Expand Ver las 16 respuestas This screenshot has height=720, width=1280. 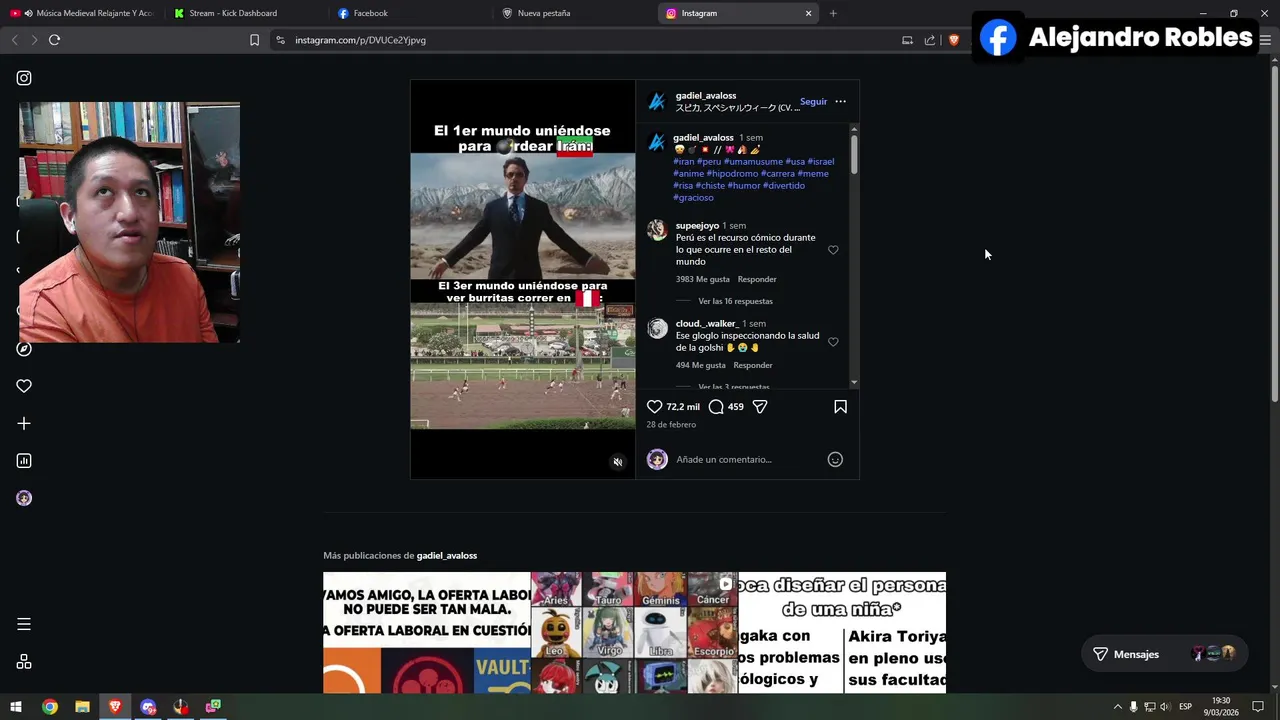(x=735, y=301)
